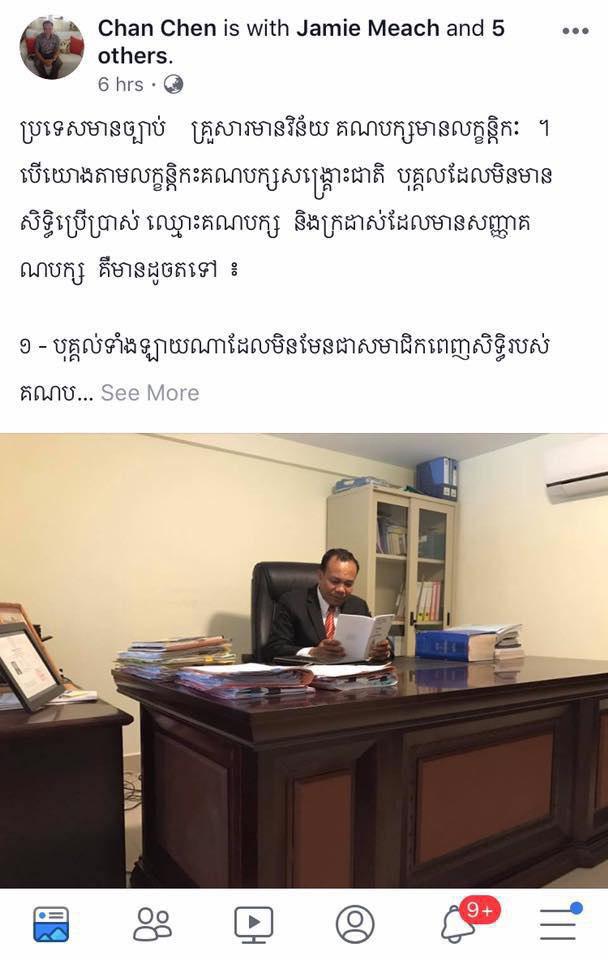
Task: Click the public globe privacy icon
Action: pyautogui.click(x=173, y=84)
